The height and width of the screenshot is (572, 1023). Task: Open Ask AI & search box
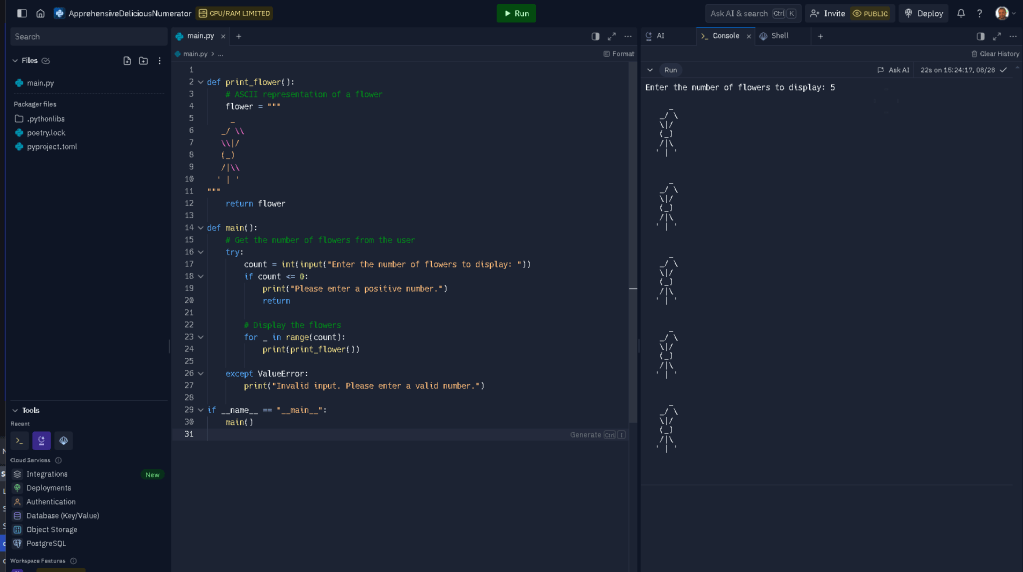[x=753, y=13]
